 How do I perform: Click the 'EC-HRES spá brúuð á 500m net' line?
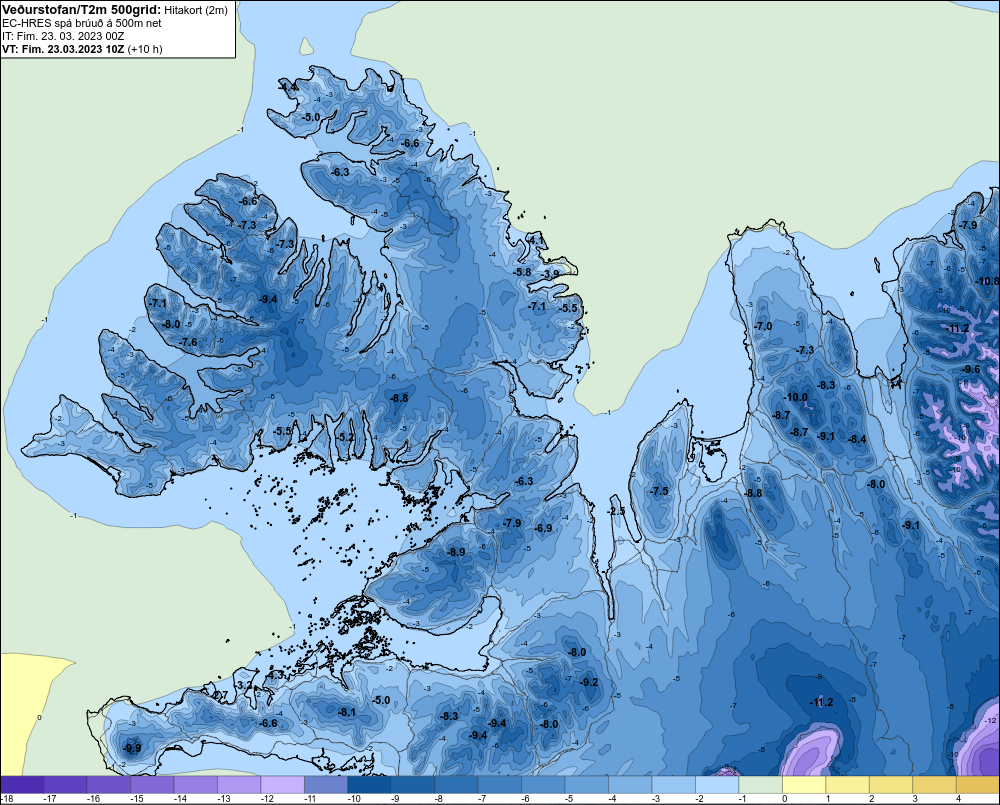82,24
